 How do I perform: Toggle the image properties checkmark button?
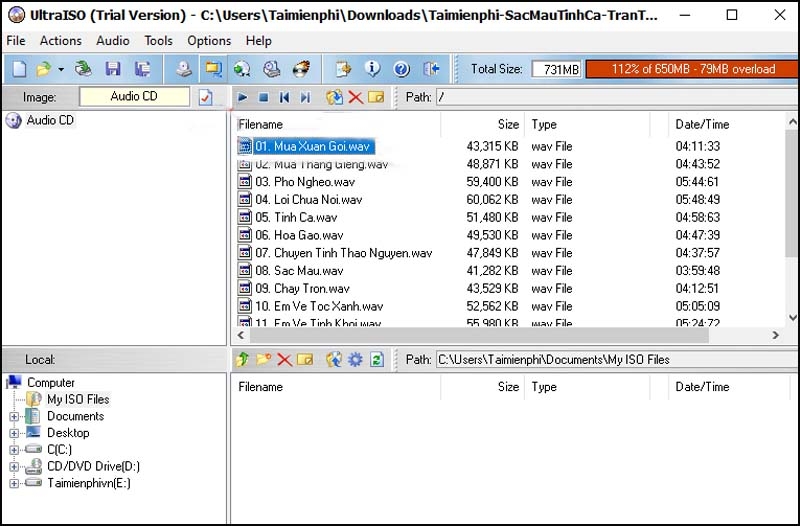click(x=206, y=97)
